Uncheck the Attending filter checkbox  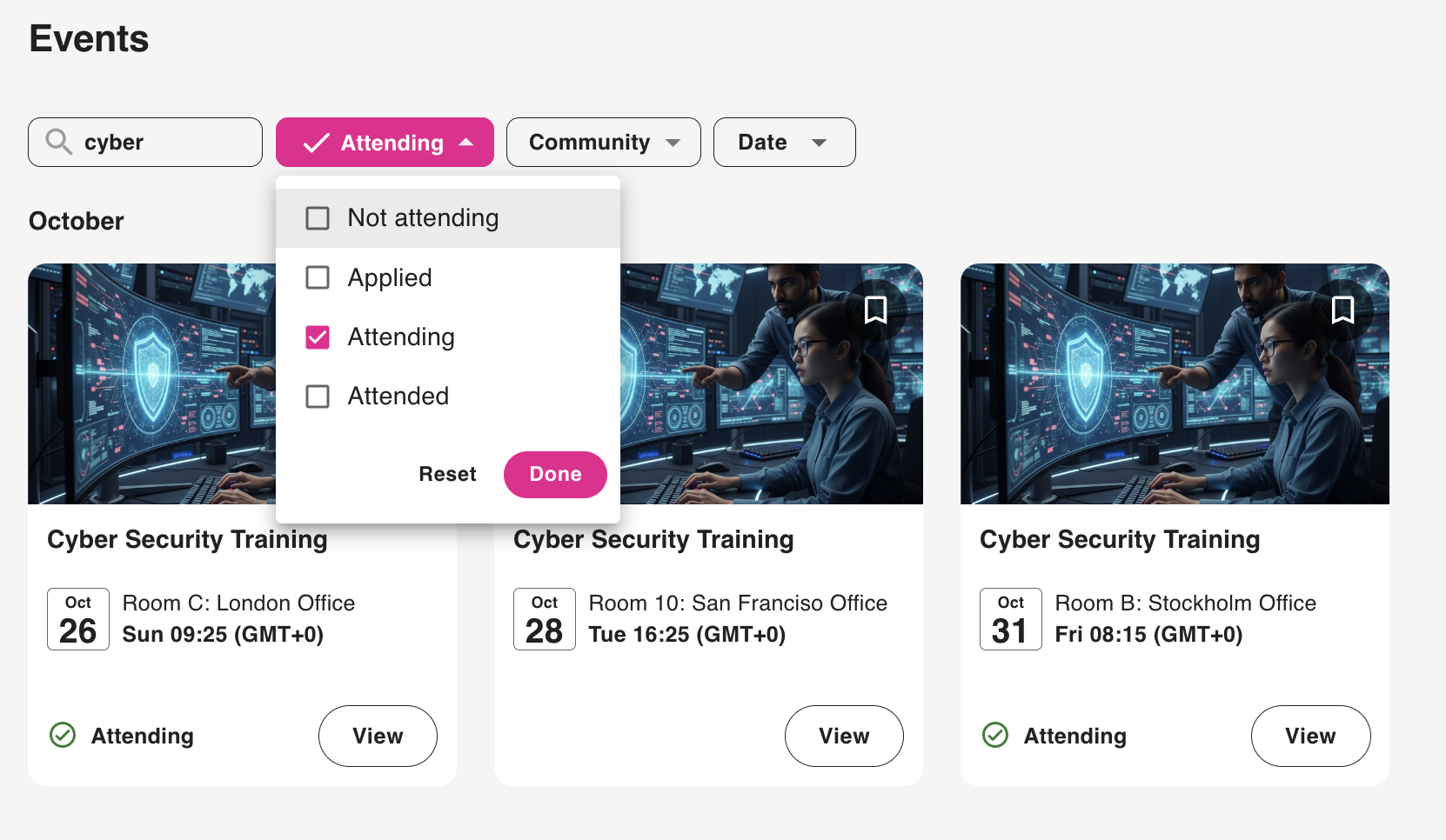point(318,337)
